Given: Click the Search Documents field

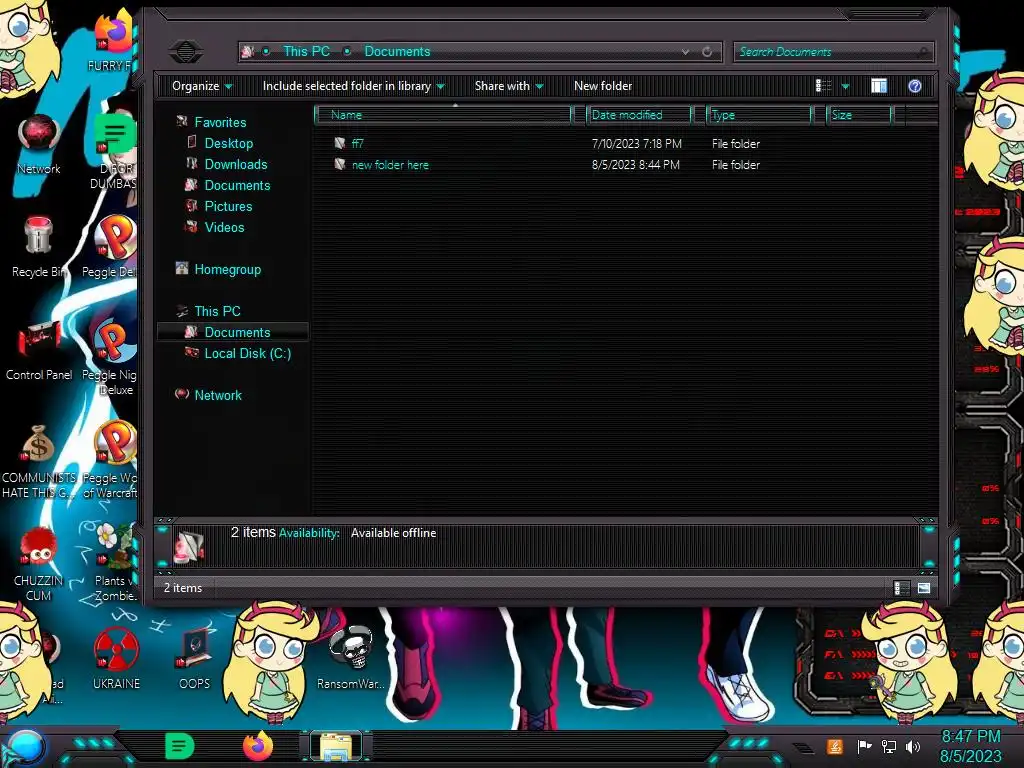Looking at the screenshot, I should [x=833, y=52].
